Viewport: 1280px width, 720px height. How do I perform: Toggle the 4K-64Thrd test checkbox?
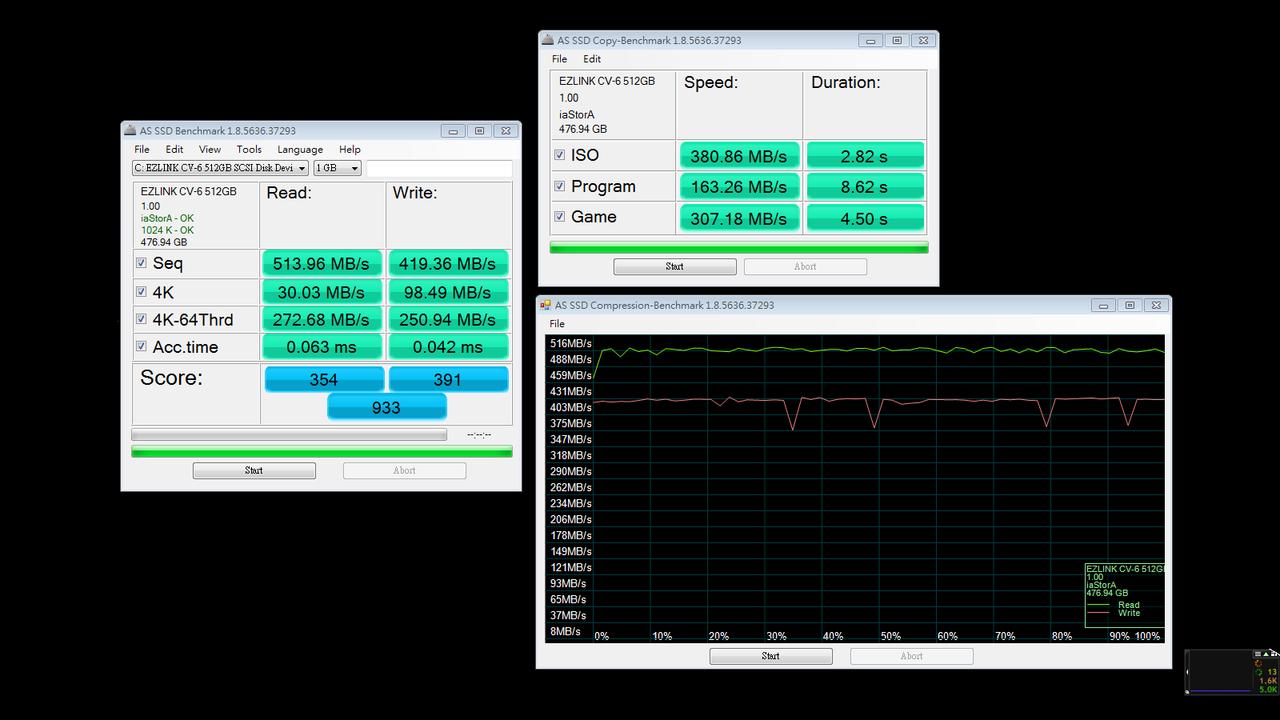(141, 319)
